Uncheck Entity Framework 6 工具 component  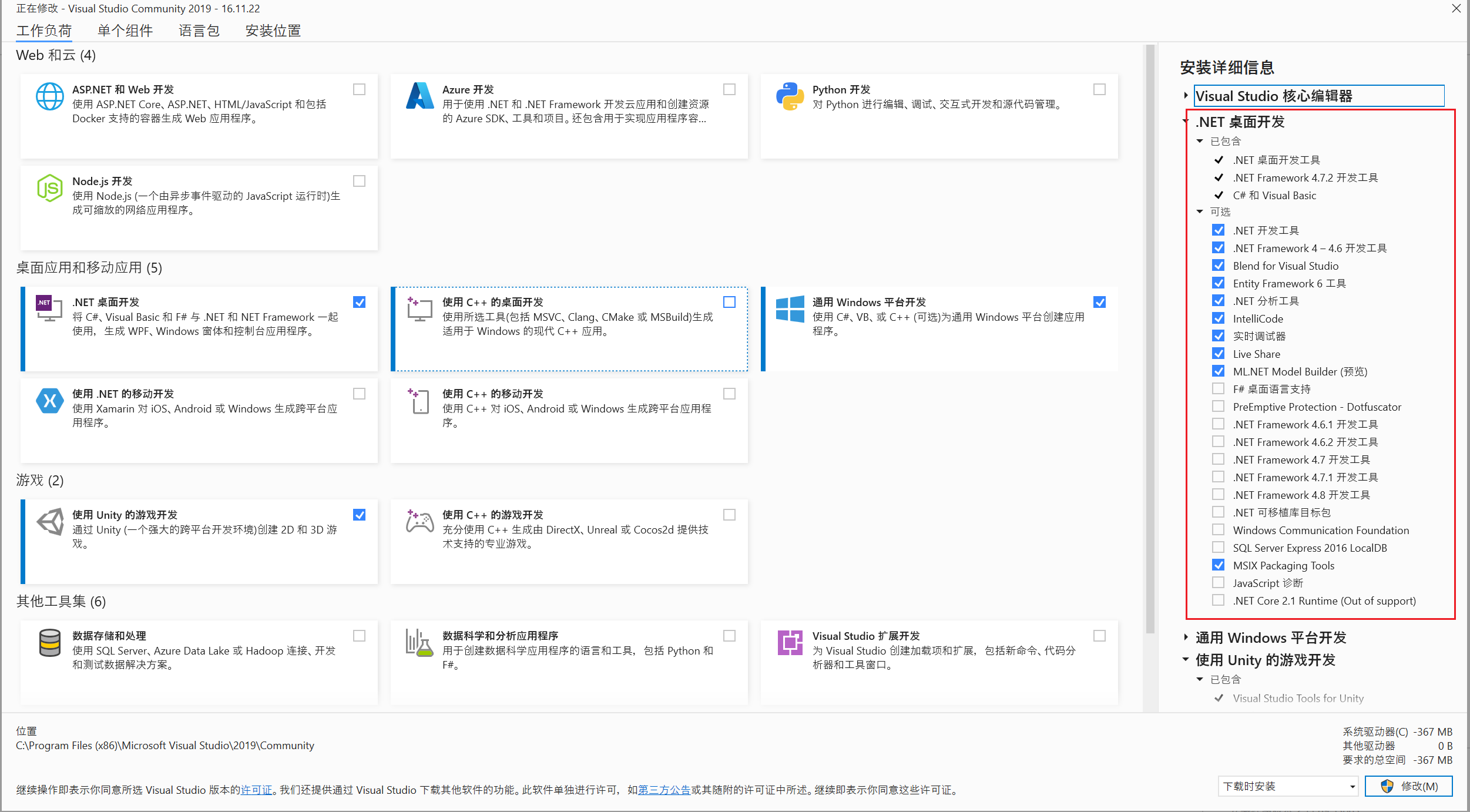[1219, 283]
